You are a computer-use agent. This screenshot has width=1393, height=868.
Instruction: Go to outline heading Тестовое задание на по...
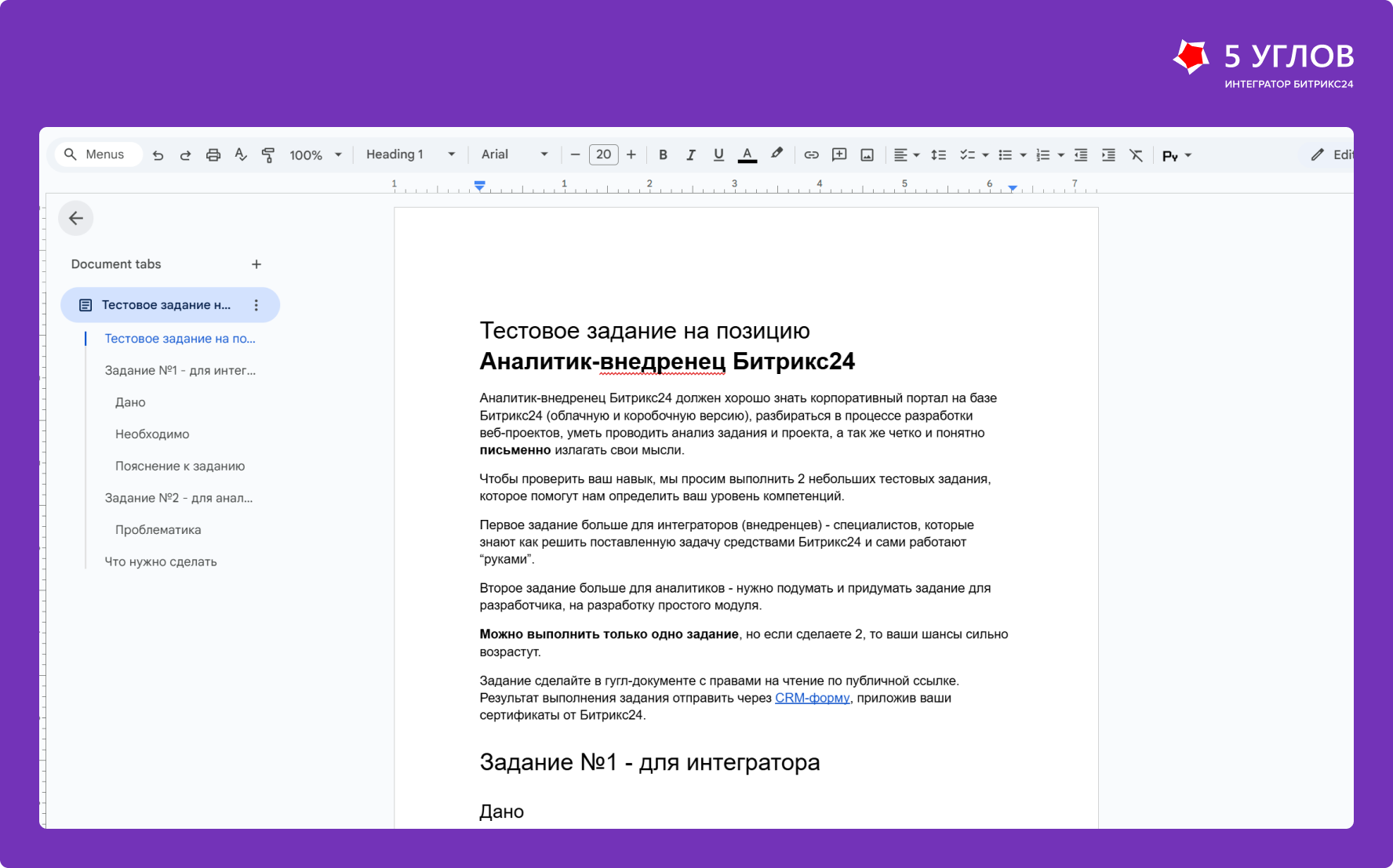coord(180,339)
